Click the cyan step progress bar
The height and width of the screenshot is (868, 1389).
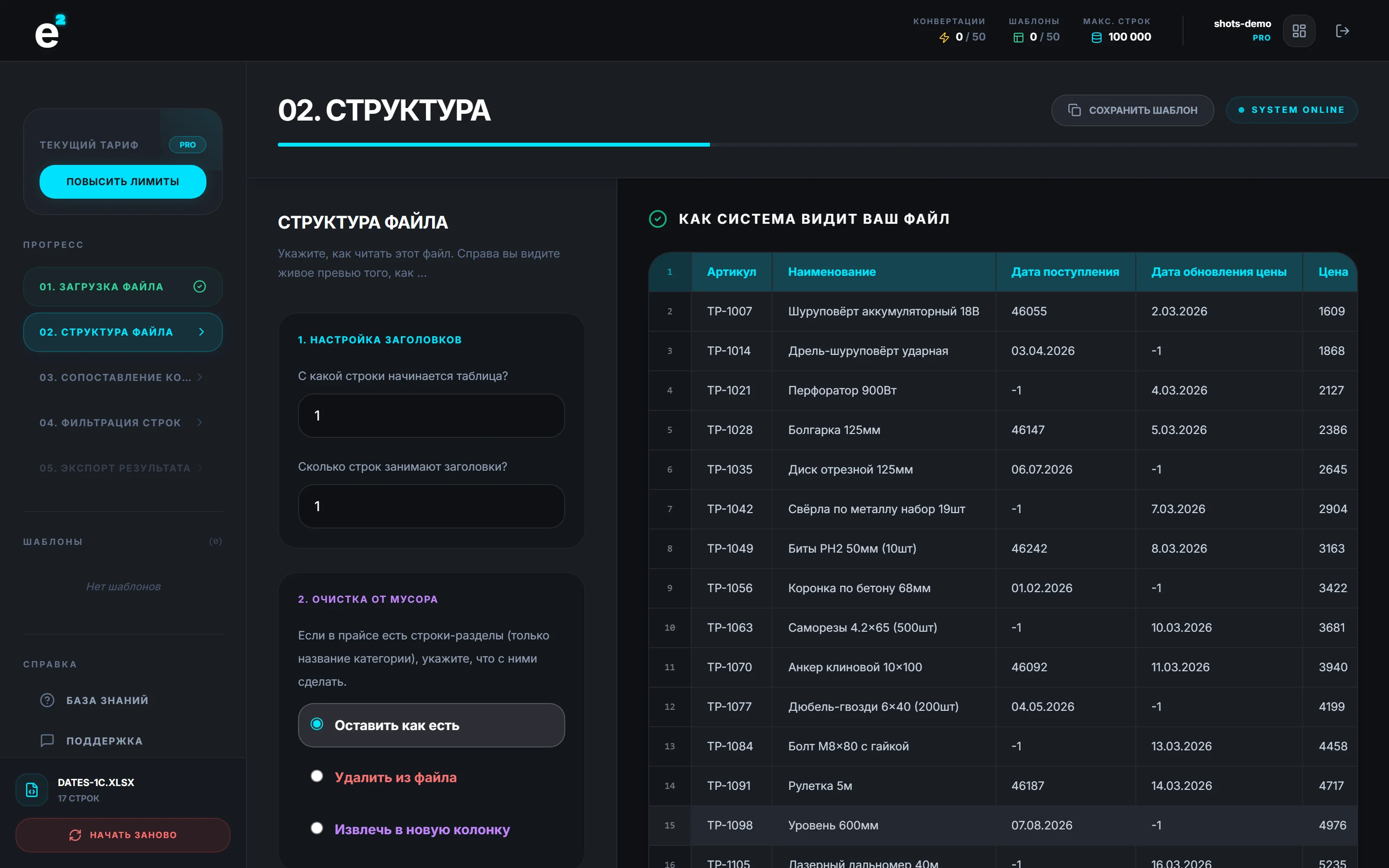click(x=493, y=145)
